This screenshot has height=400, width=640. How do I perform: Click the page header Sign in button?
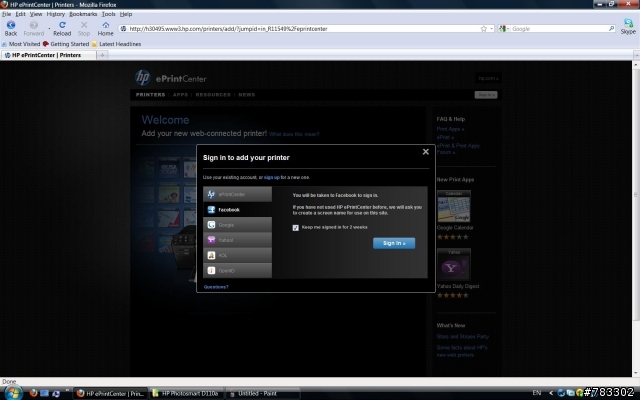coord(486,95)
